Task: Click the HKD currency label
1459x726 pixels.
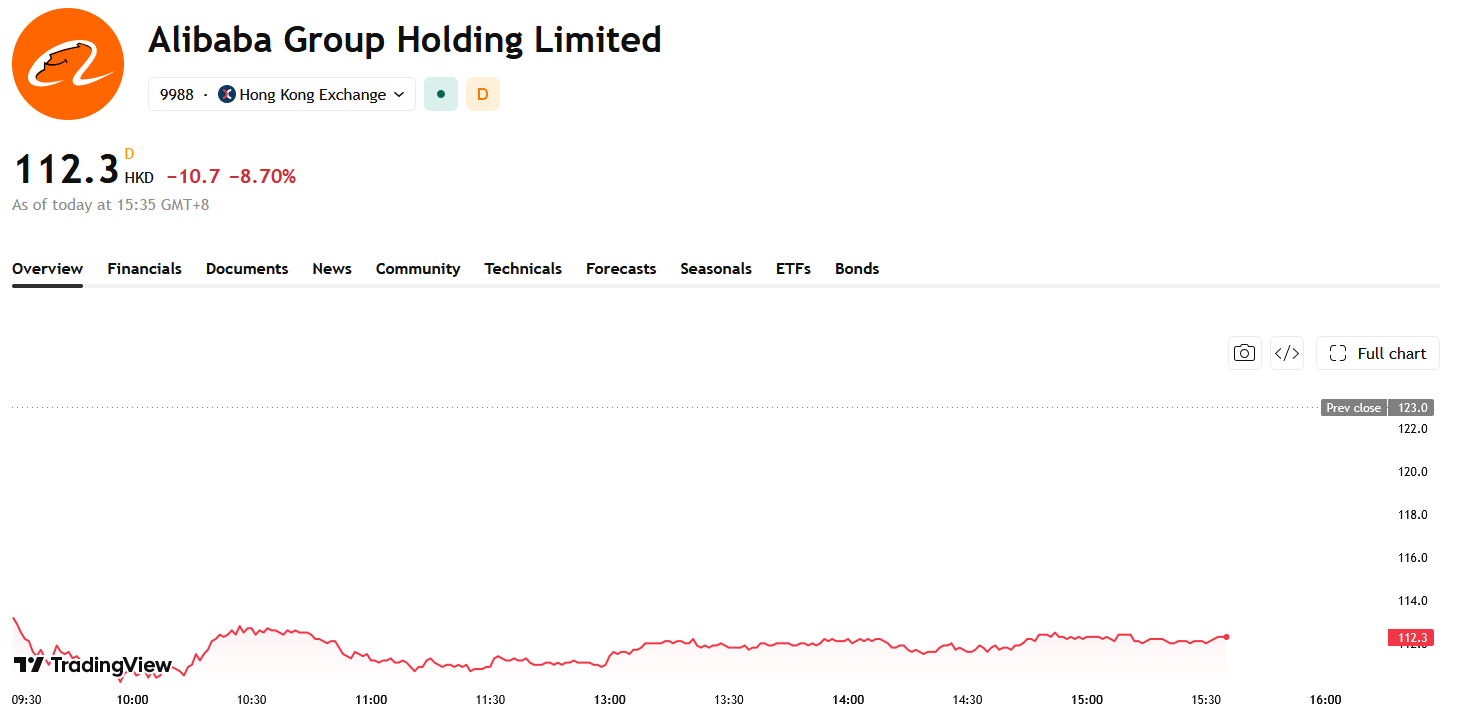Action: click(x=139, y=178)
